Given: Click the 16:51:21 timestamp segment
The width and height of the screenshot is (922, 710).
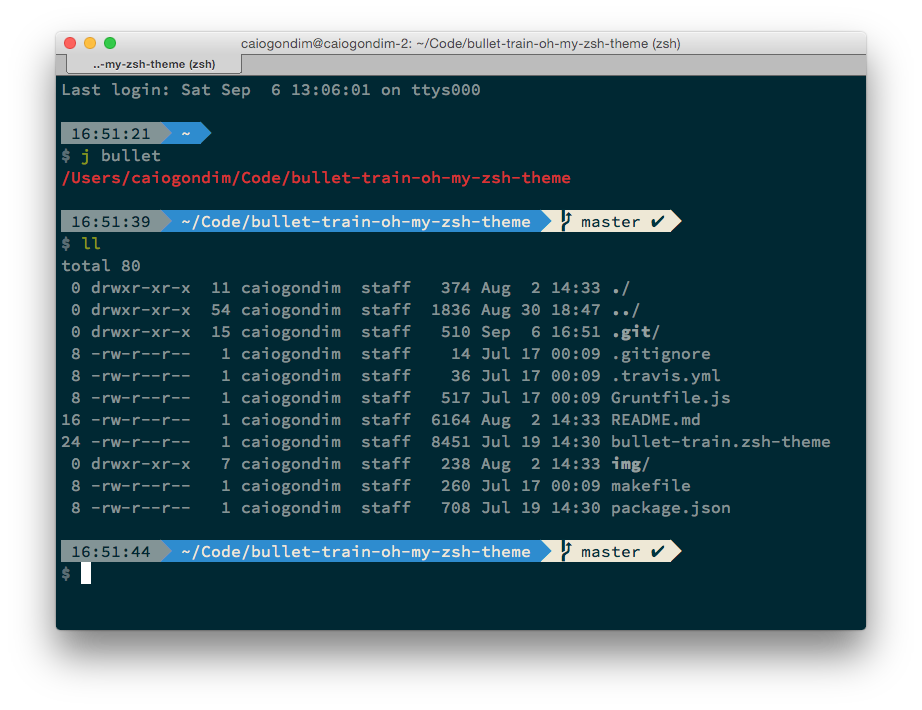Looking at the screenshot, I should (110, 133).
